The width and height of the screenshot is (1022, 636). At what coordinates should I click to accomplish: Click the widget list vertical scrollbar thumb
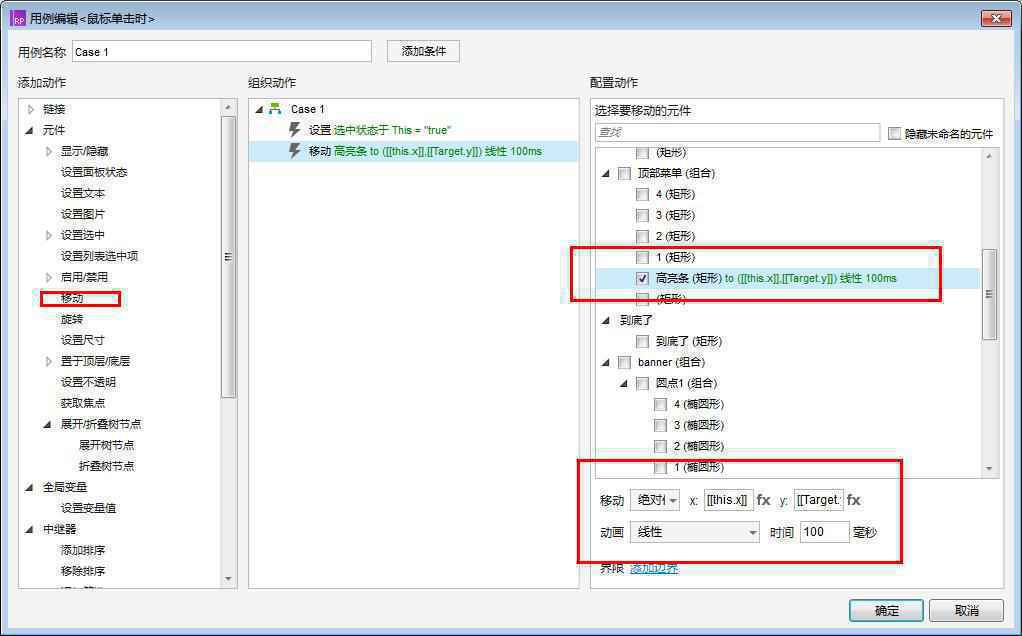pyautogui.click(x=989, y=294)
